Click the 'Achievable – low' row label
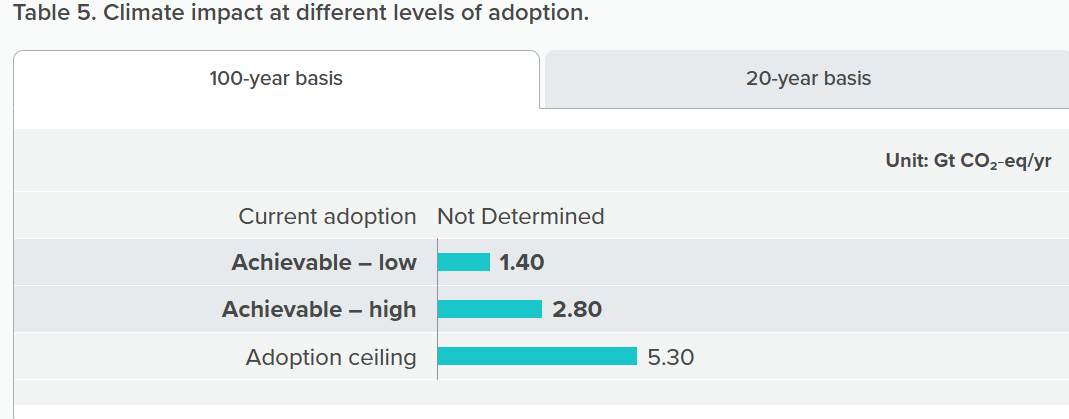1069x419 pixels. [324, 262]
